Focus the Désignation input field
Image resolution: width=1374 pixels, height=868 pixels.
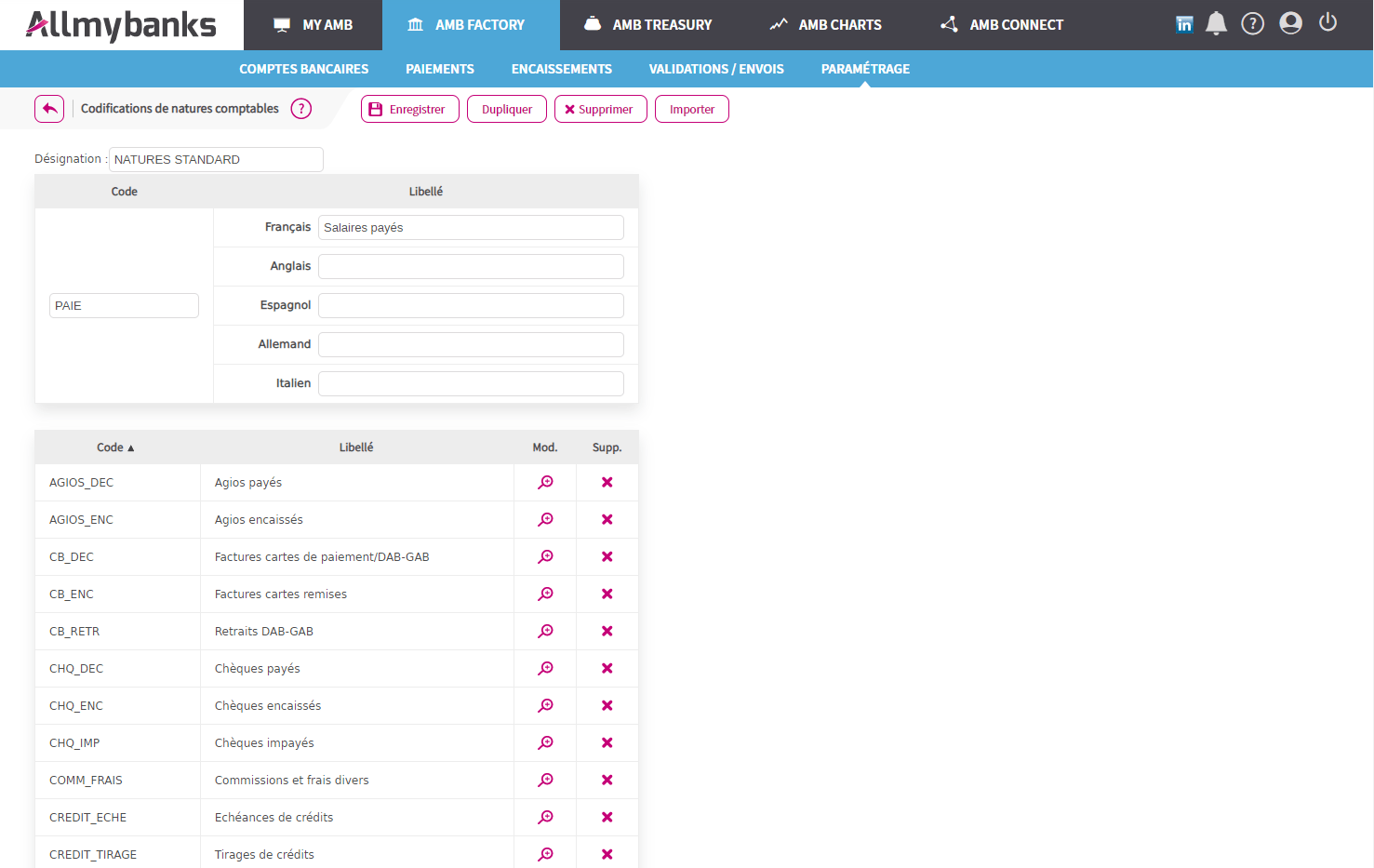216,159
